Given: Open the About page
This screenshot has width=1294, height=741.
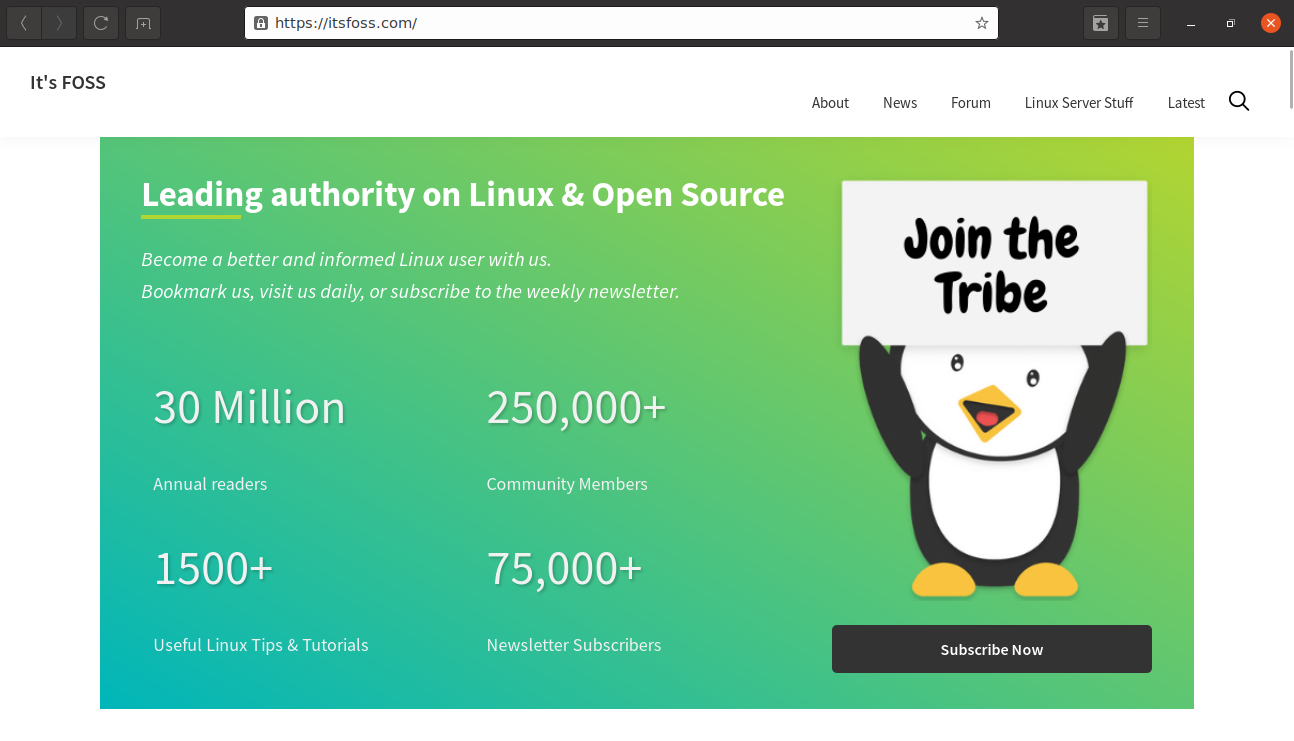Looking at the screenshot, I should [x=830, y=102].
